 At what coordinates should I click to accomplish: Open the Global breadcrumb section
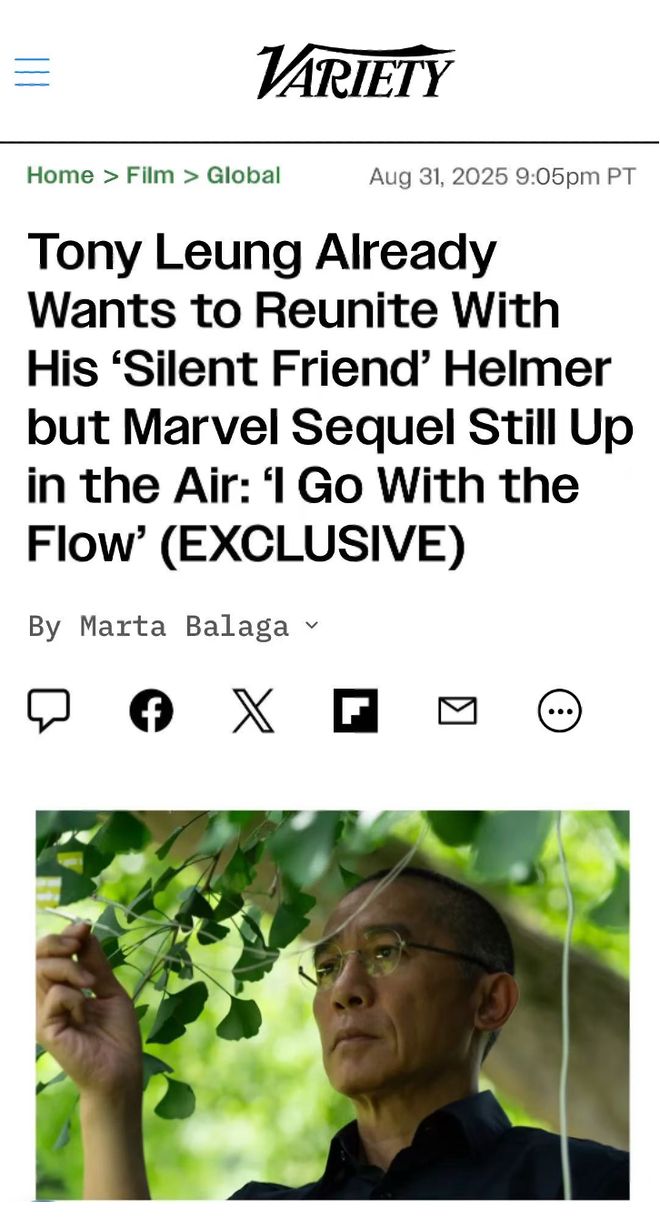click(x=243, y=175)
